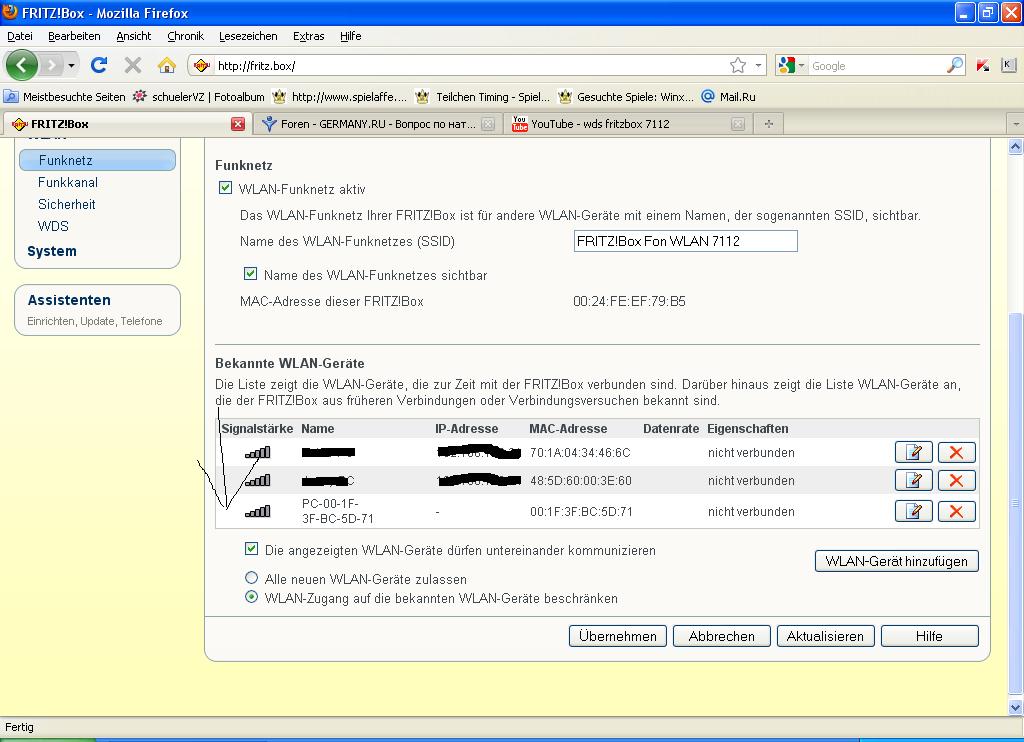Click the page scrollbar down arrow
Image resolution: width=1024 pixels, height=742 pixels.
(1016, 707)
